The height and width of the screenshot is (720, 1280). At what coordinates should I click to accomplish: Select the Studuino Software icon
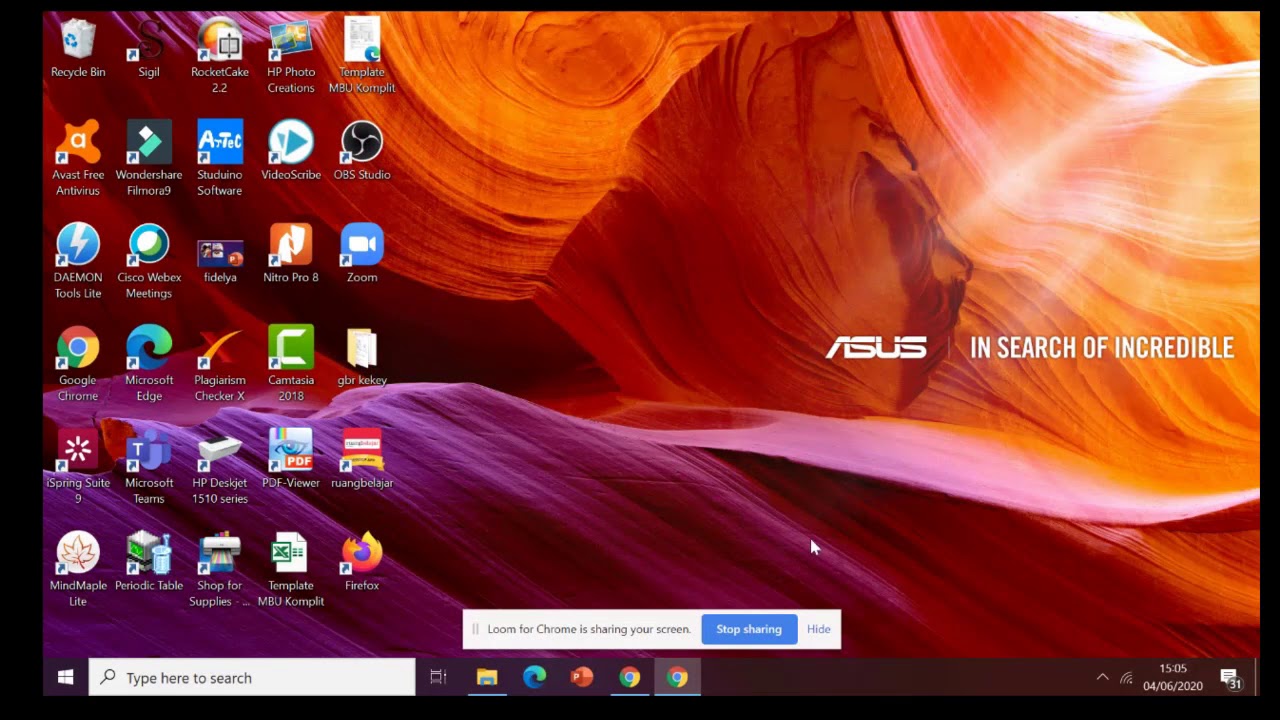[220, 158]
